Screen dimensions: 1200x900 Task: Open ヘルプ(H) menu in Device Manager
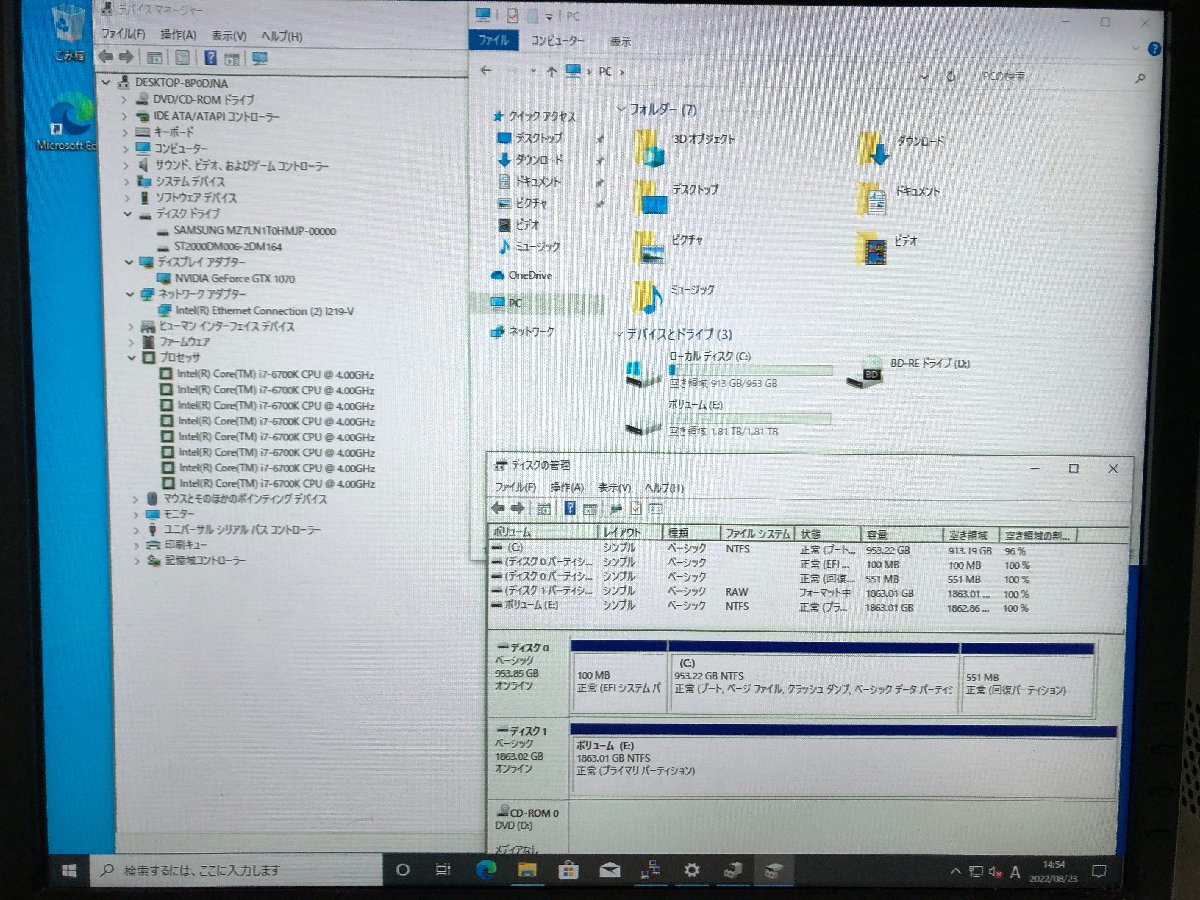point(281,36)
